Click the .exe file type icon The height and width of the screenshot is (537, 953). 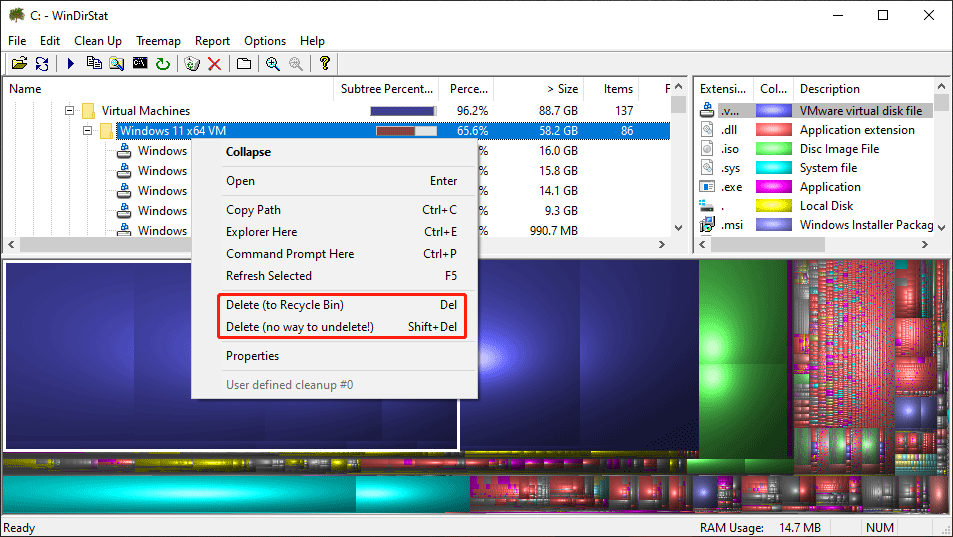pyautogui.click(x=707, y=186)
